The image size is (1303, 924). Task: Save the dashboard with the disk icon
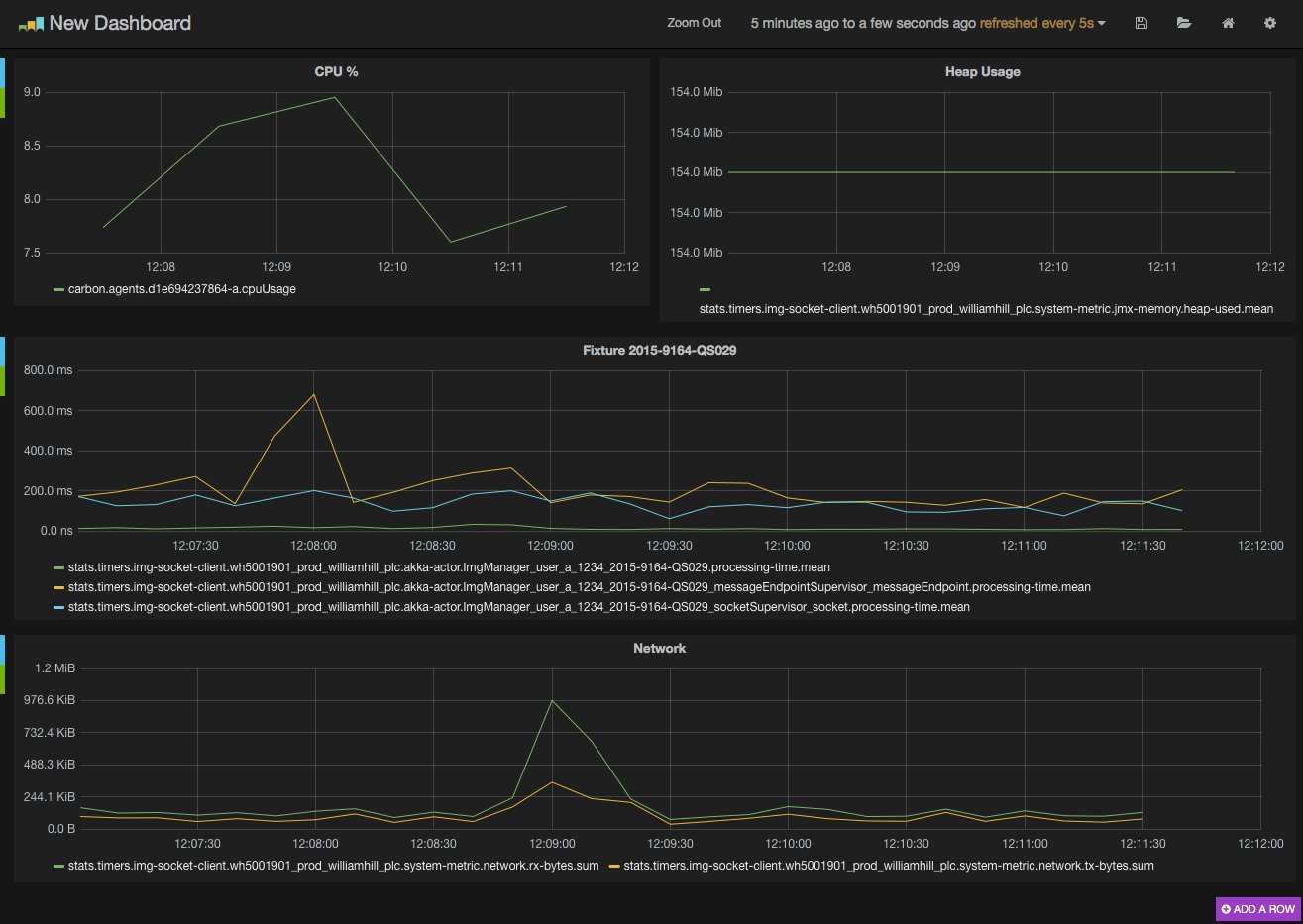(1141, 23)
